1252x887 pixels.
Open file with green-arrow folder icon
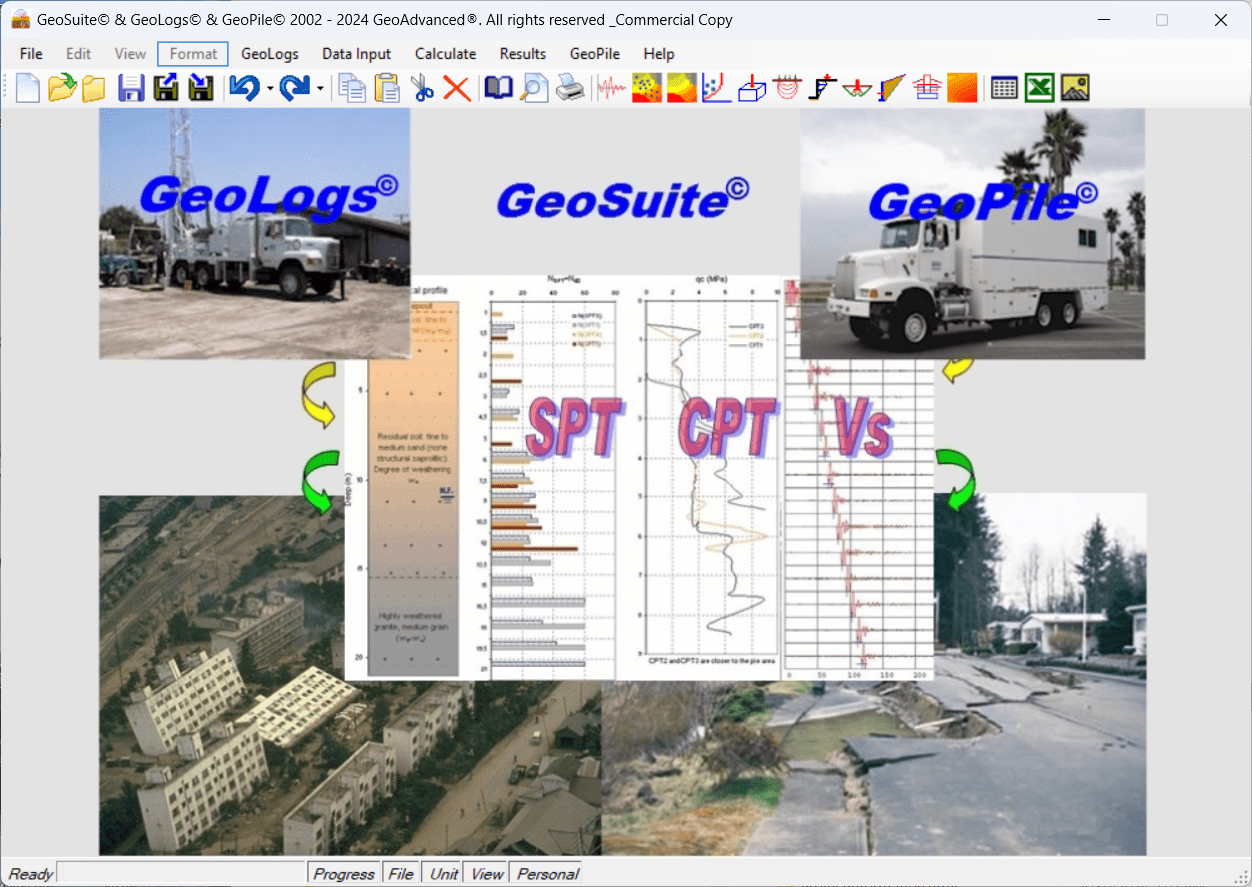(x=62, y=88)
